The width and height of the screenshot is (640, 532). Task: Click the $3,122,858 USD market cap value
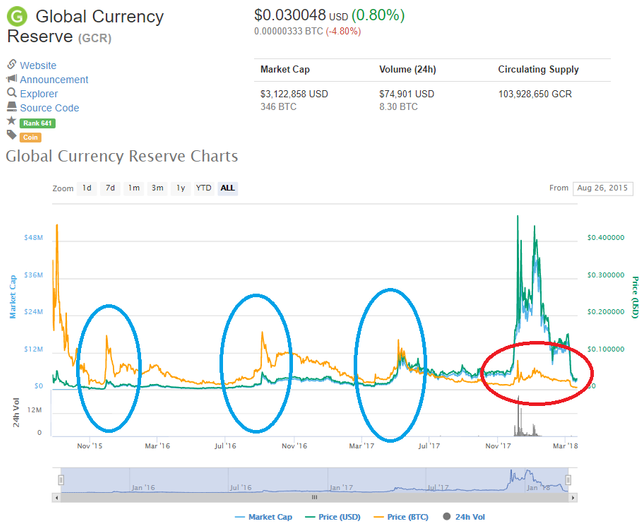pyautogui.click(x=294, y=94)
